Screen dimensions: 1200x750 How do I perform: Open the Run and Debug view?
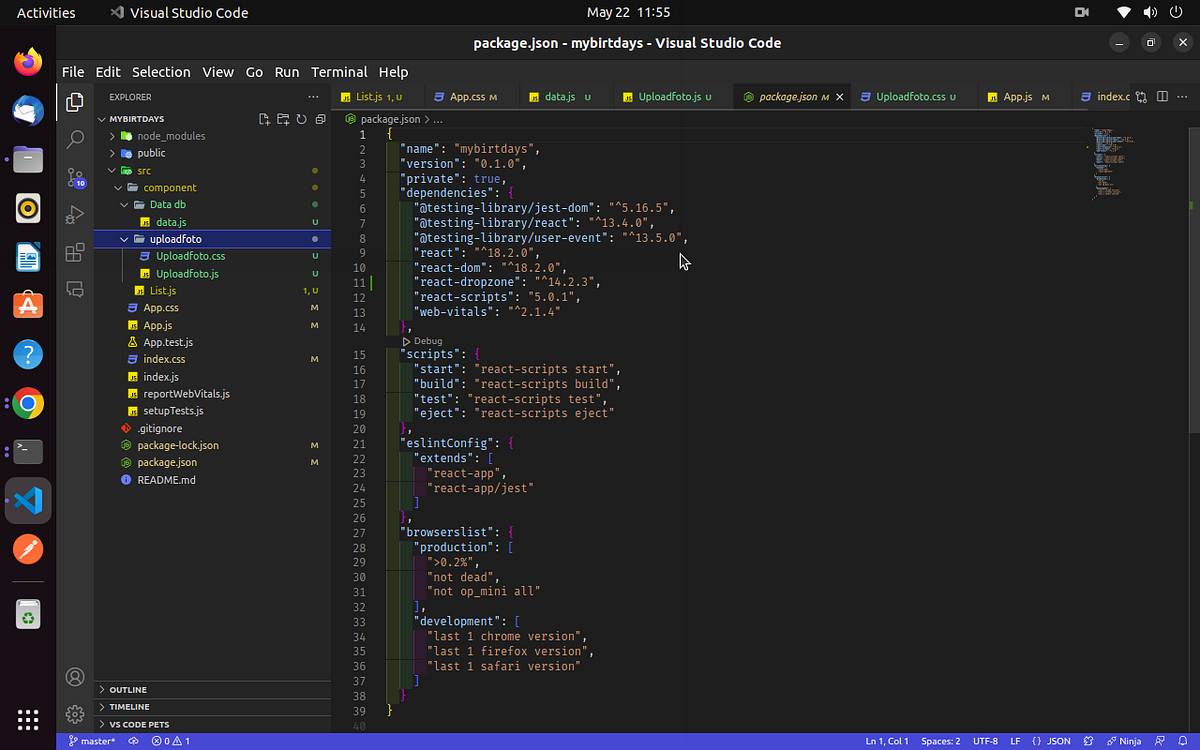tap(75, 214)
